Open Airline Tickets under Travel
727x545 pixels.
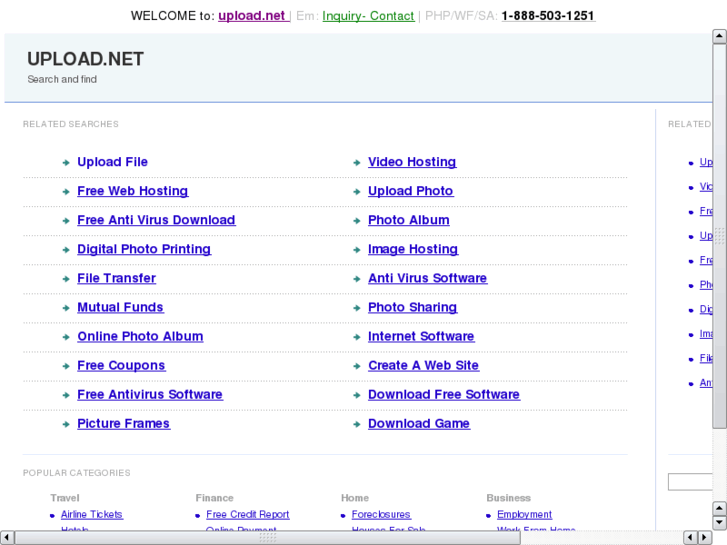tap(92, 514)
